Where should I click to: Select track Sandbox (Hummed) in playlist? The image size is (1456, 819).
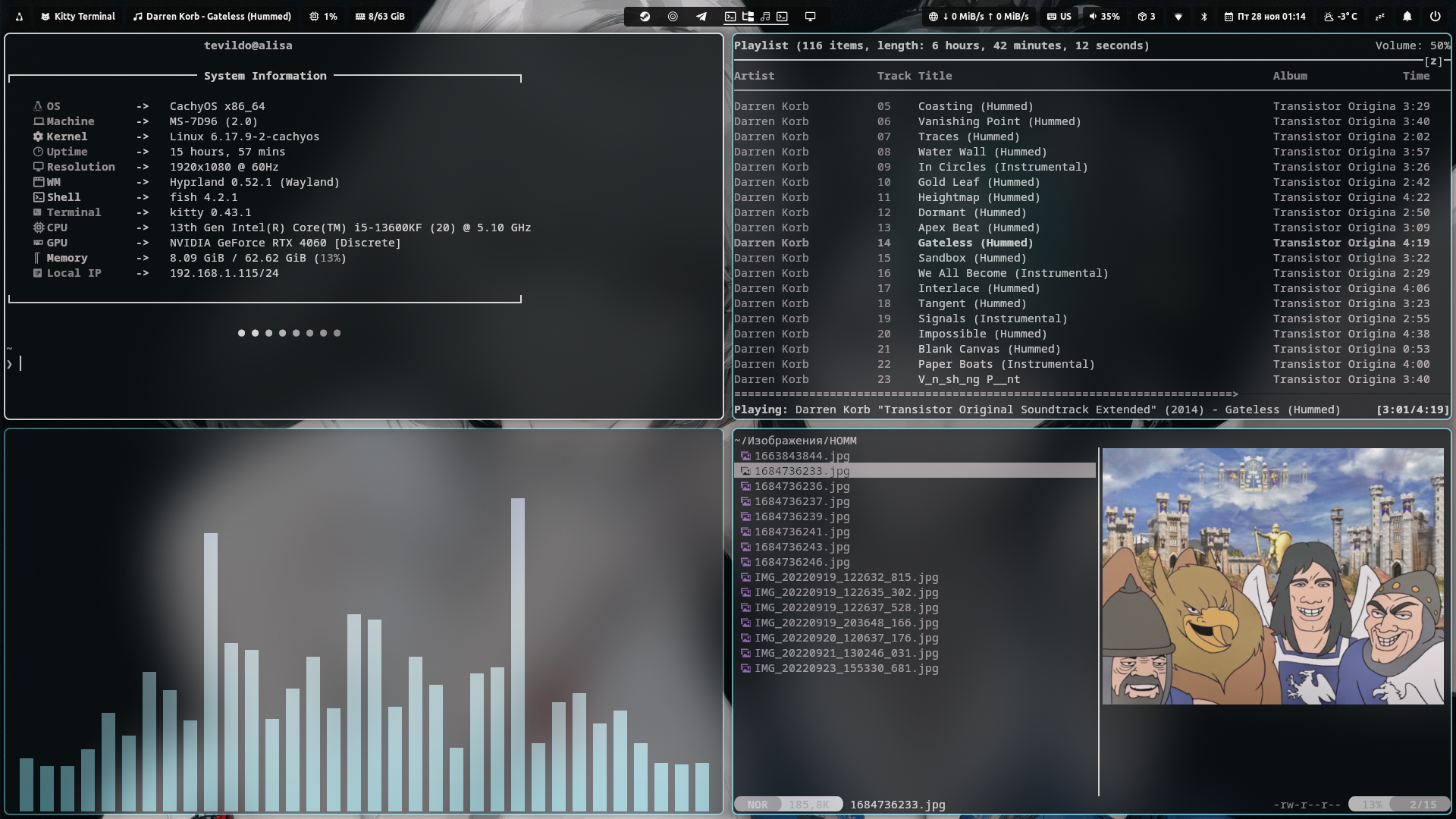click(x=971, y=258)
